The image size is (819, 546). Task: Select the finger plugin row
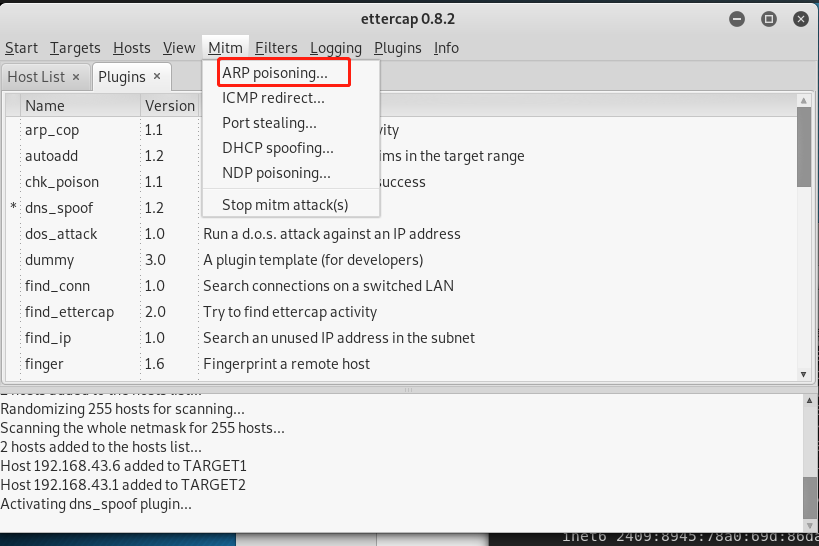(x=401, y=364)
